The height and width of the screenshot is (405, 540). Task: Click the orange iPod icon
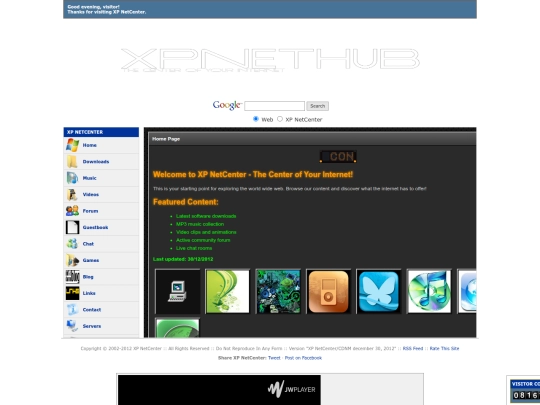tap(328, 292)
